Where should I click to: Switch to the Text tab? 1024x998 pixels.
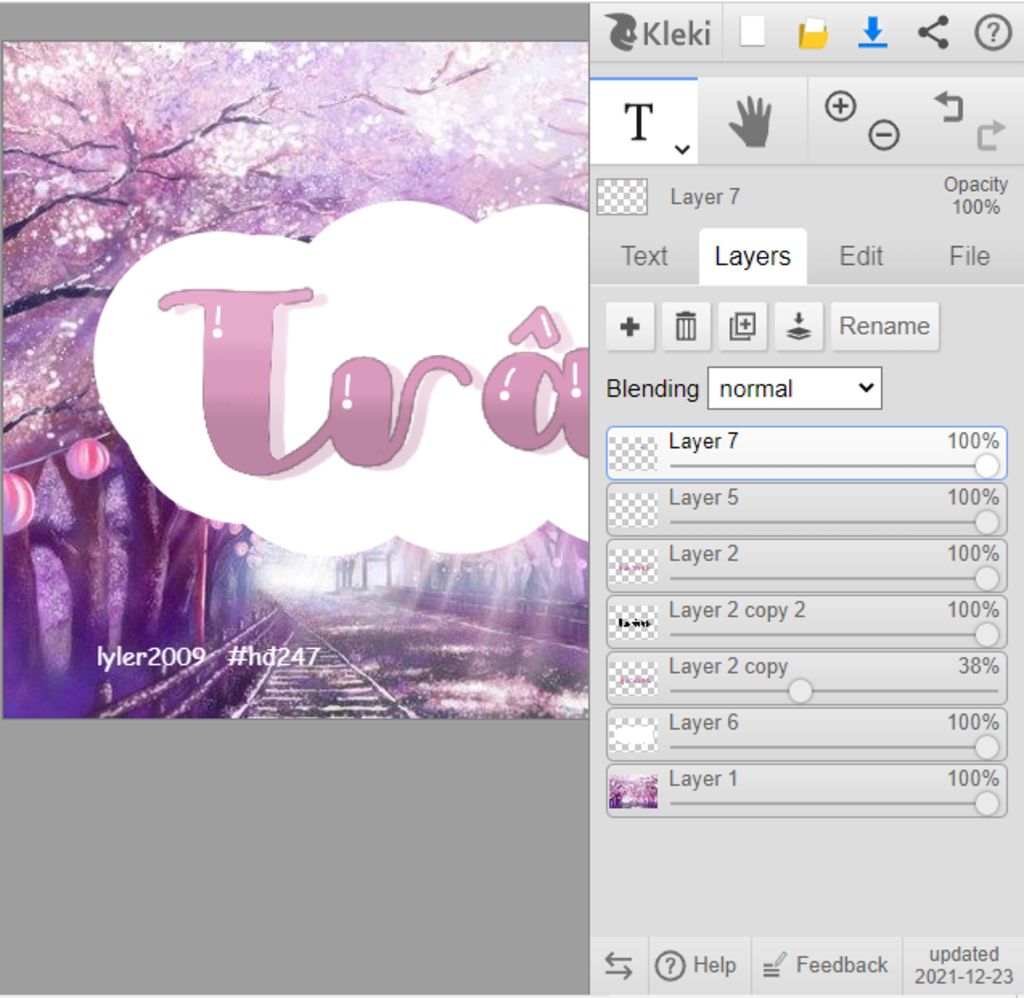click(644, 256)
